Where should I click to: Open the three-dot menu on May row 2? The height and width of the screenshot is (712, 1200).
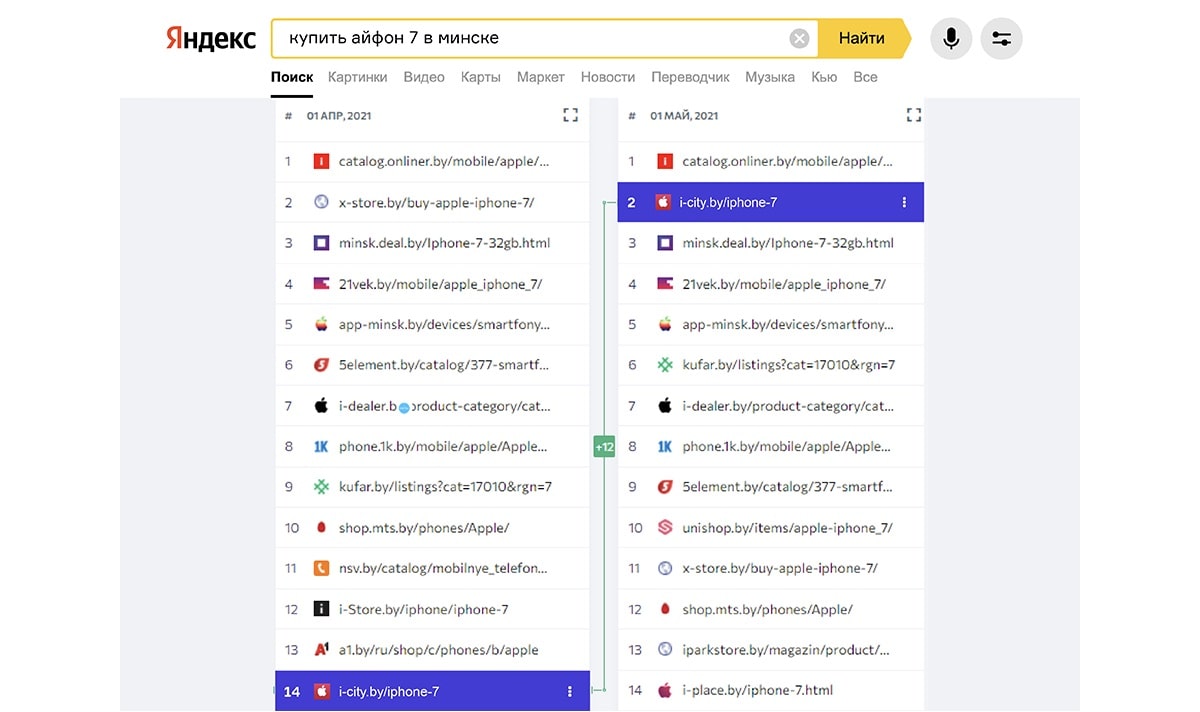pyautogui.click(x=904, y=203)
